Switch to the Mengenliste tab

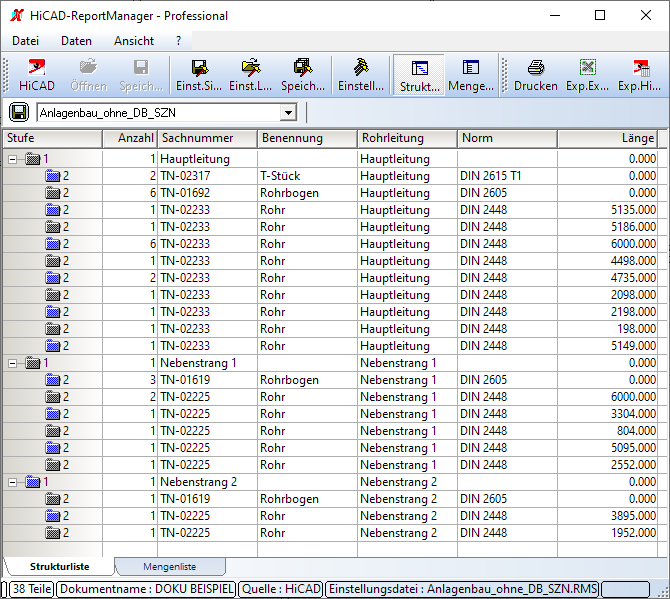(169, 567)
